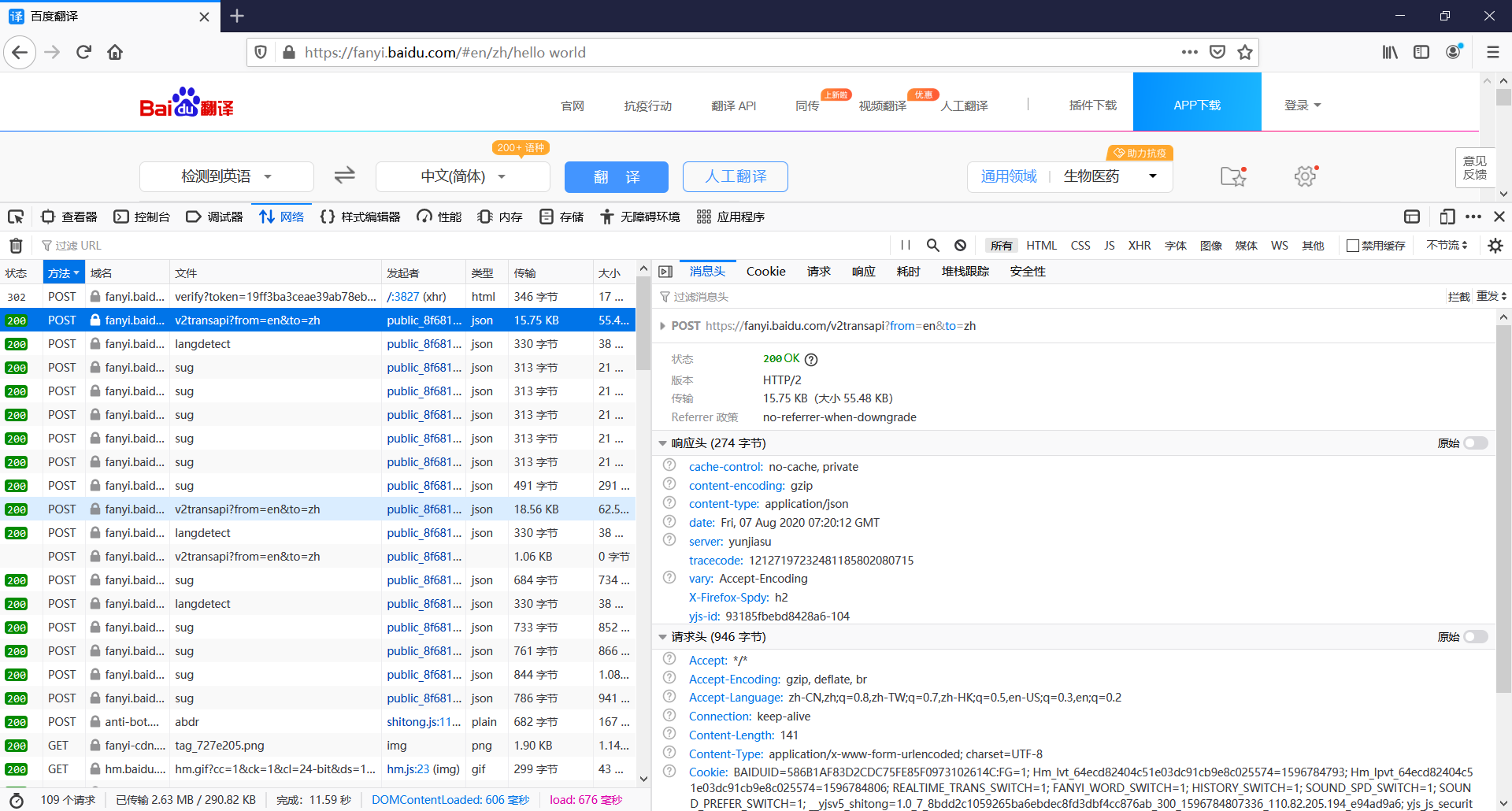
Task: Select the langdetect request with 302 verify row
Action: tap(317, 297)
